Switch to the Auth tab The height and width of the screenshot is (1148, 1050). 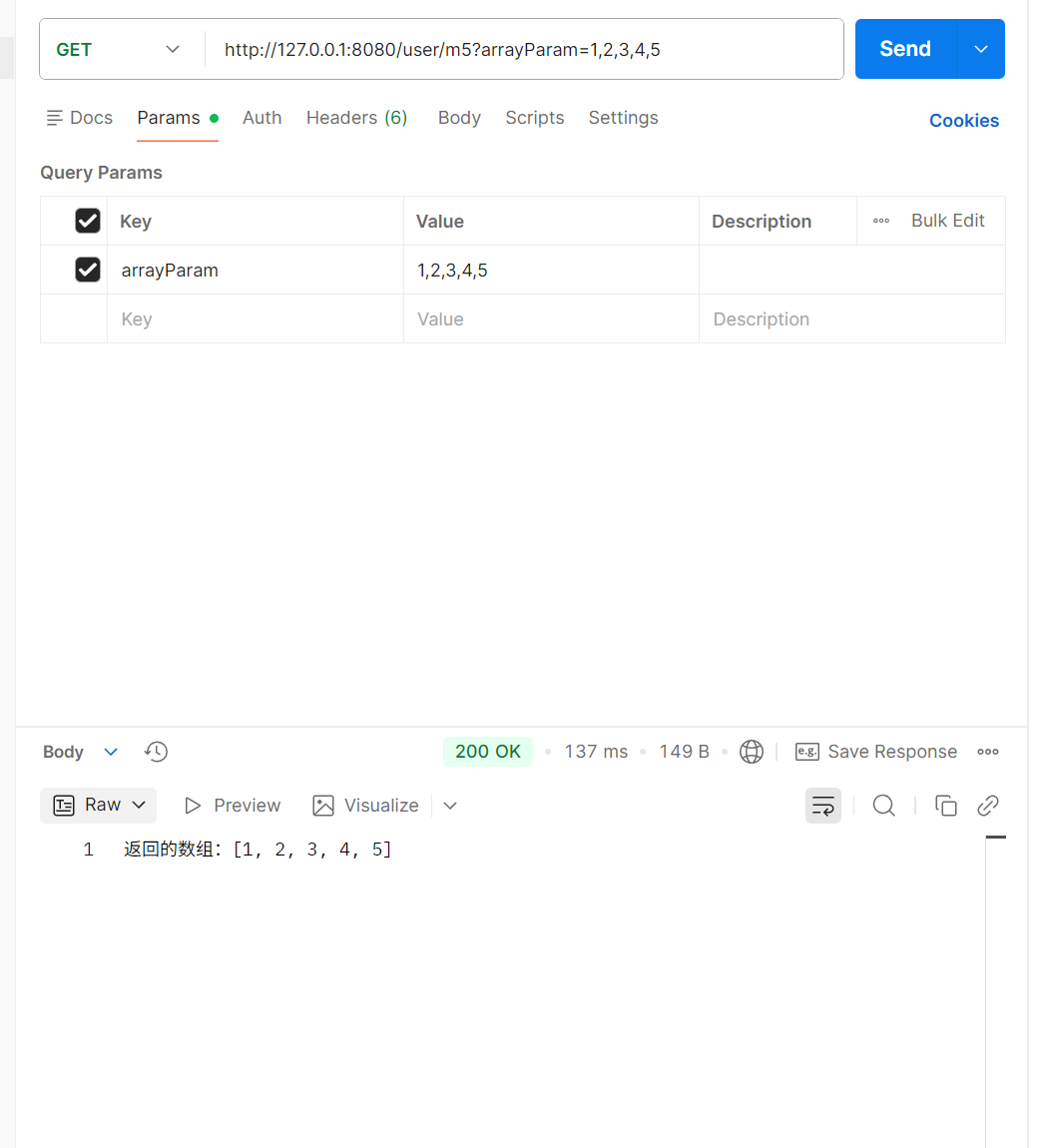(262, 118)
